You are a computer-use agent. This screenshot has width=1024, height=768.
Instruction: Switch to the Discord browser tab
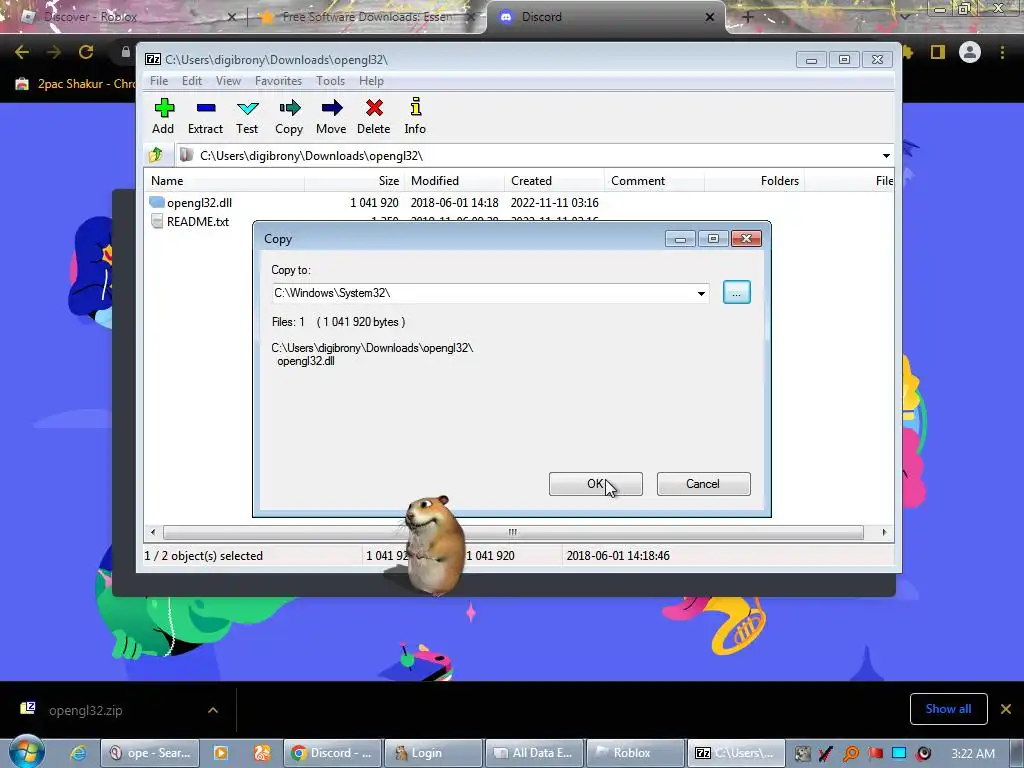pos(604,17)
